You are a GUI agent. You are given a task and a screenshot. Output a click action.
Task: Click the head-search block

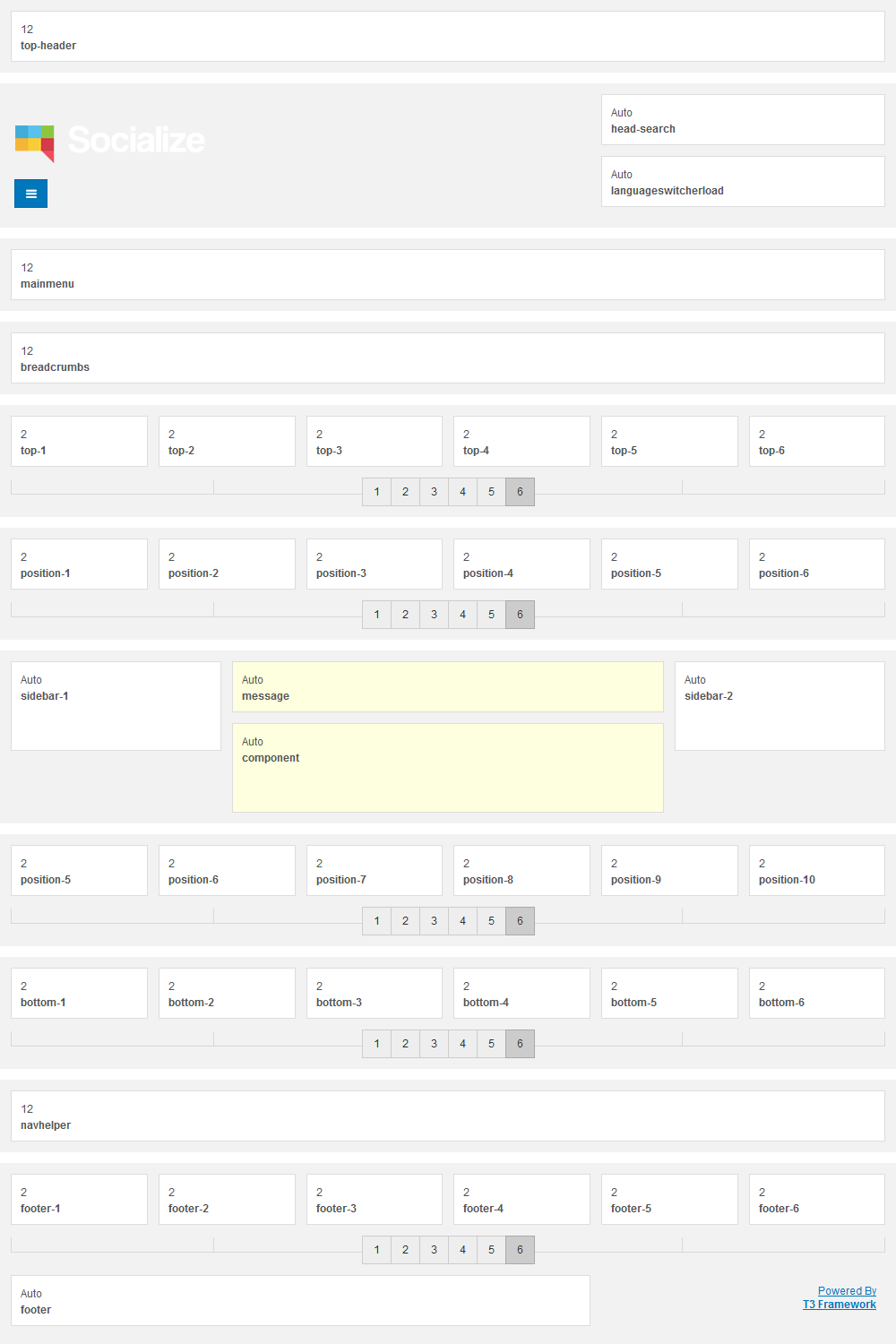coord(742,119)
